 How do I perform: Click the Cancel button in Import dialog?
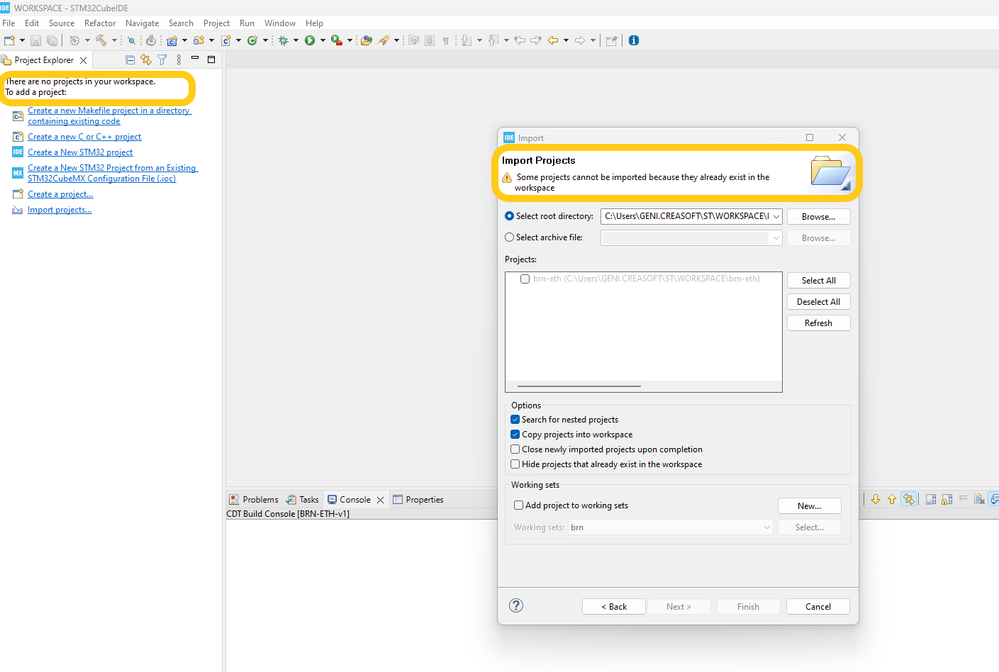817,606
